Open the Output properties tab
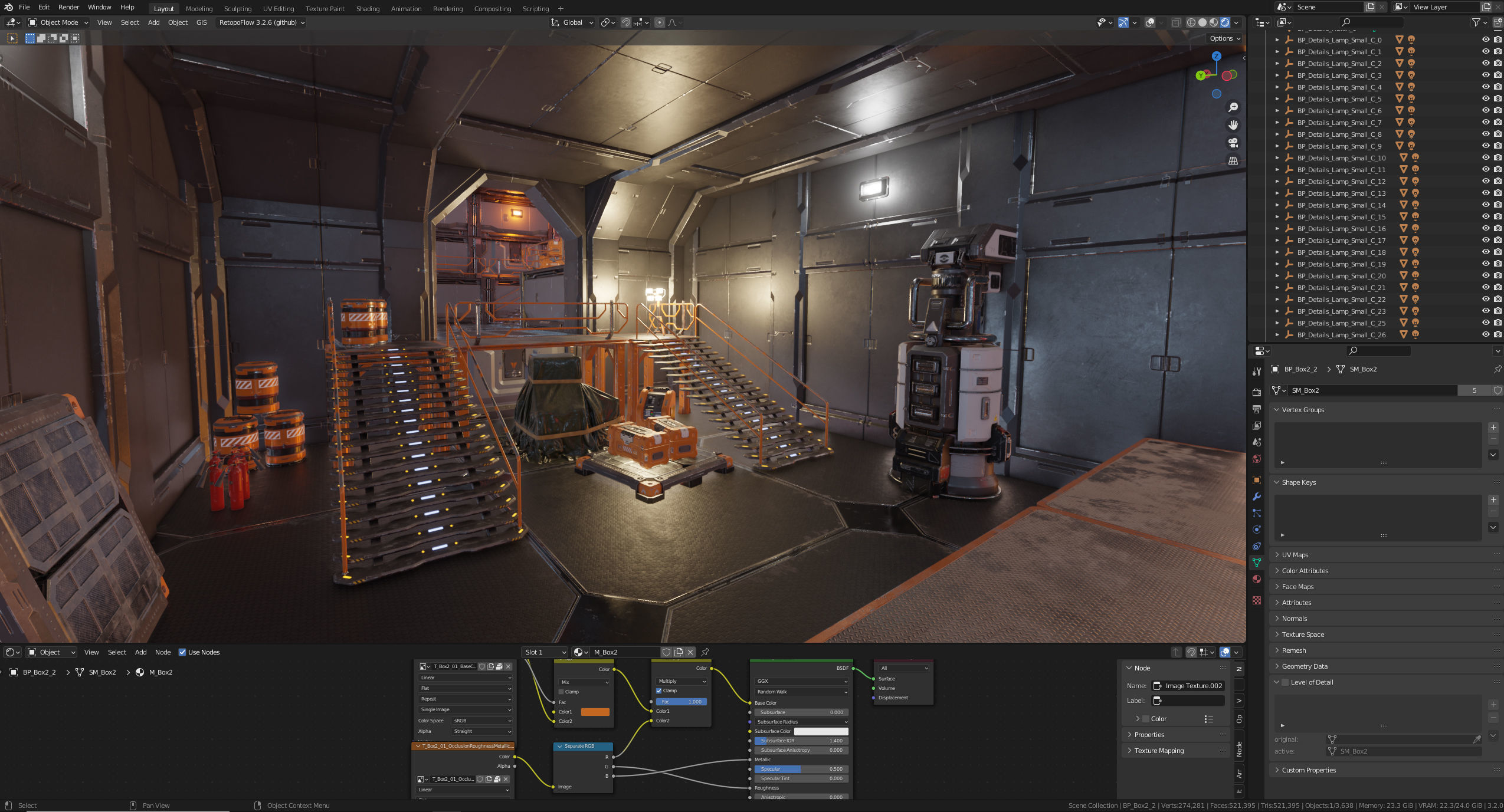The width and height of the screenshot is (1504, 812). point(1257,409)
